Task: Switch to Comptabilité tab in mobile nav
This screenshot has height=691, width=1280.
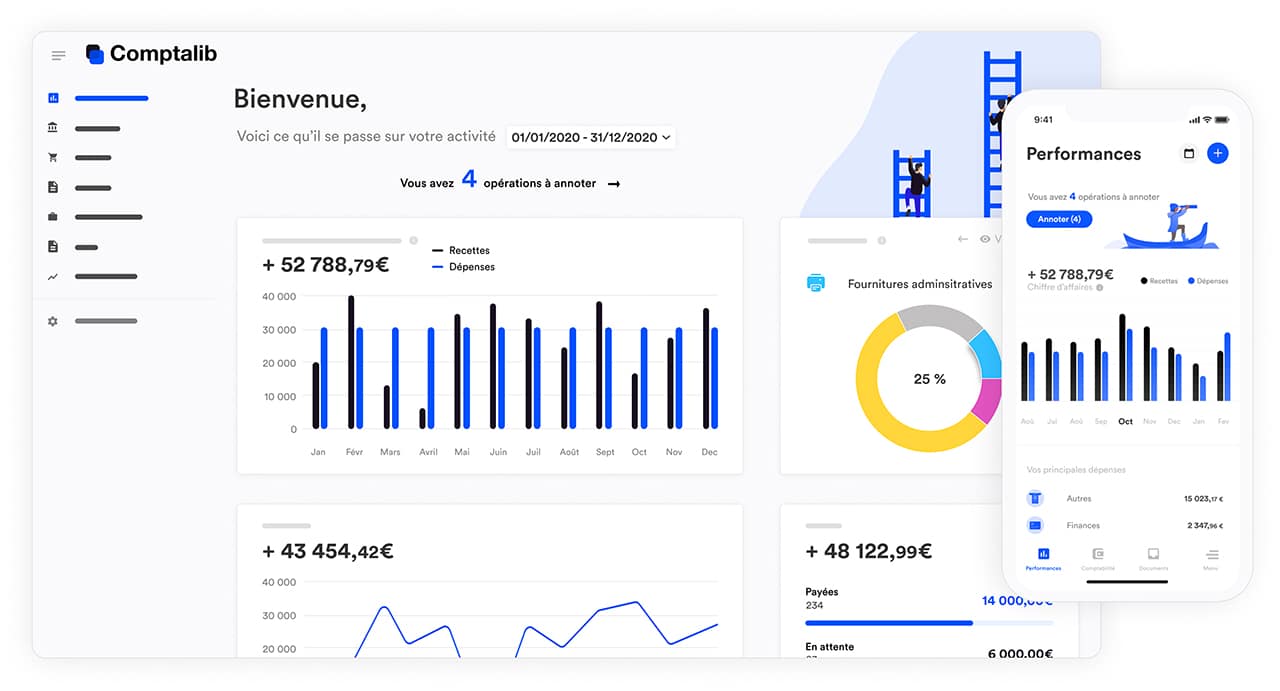Action: pyautogui.click(x=1098, y=558)
